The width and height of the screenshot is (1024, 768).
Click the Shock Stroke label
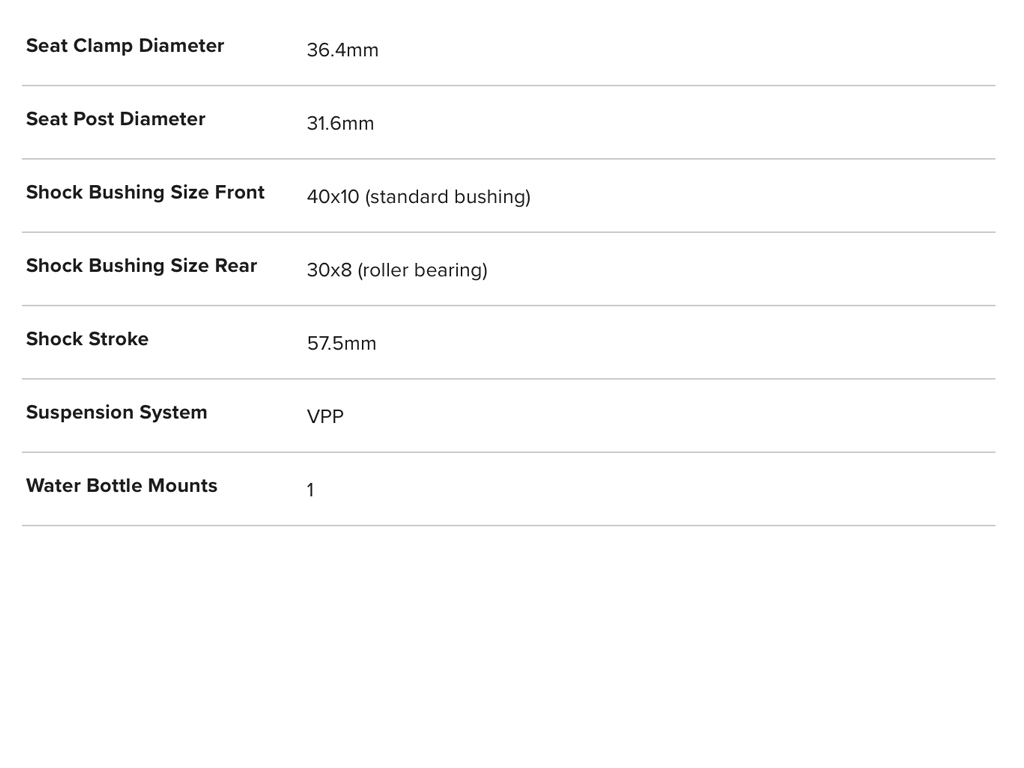point(87,339)
